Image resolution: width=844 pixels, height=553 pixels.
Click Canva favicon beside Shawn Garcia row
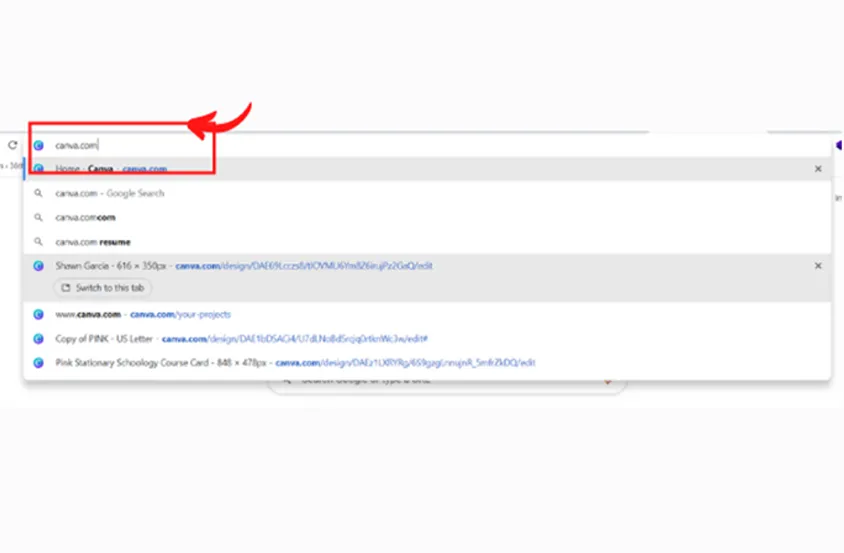(38, 265)
